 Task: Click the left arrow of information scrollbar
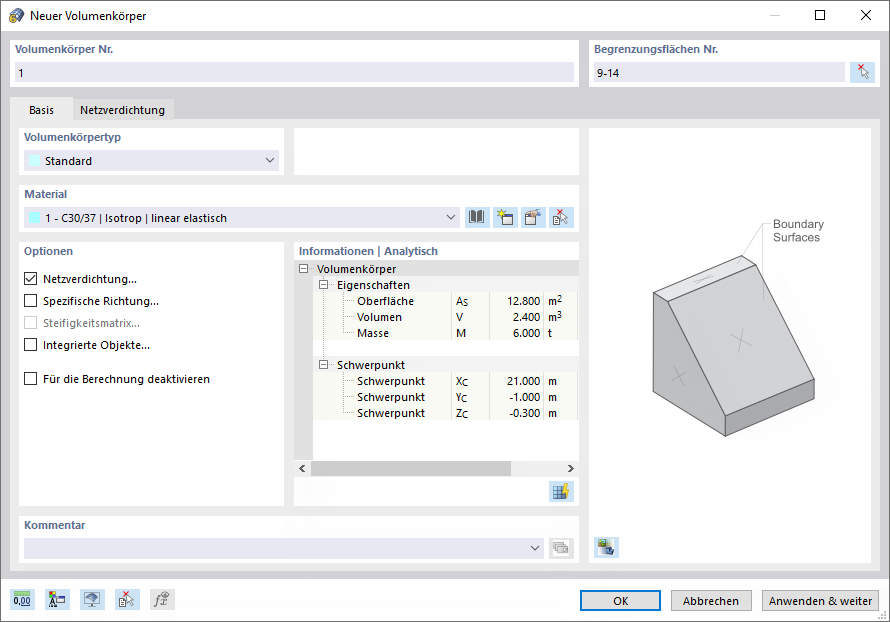tap(302, 468)
